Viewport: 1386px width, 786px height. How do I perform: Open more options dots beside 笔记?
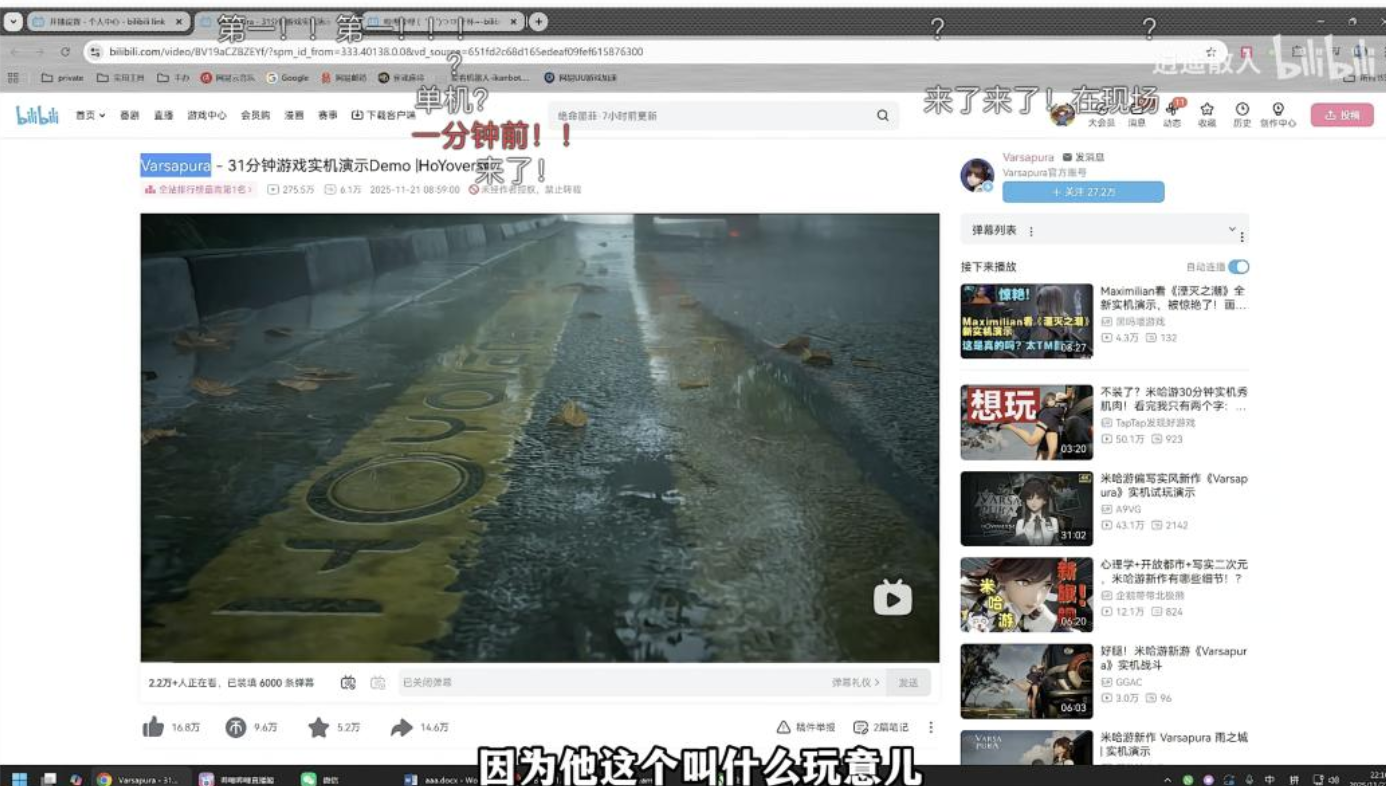[931, 727]
